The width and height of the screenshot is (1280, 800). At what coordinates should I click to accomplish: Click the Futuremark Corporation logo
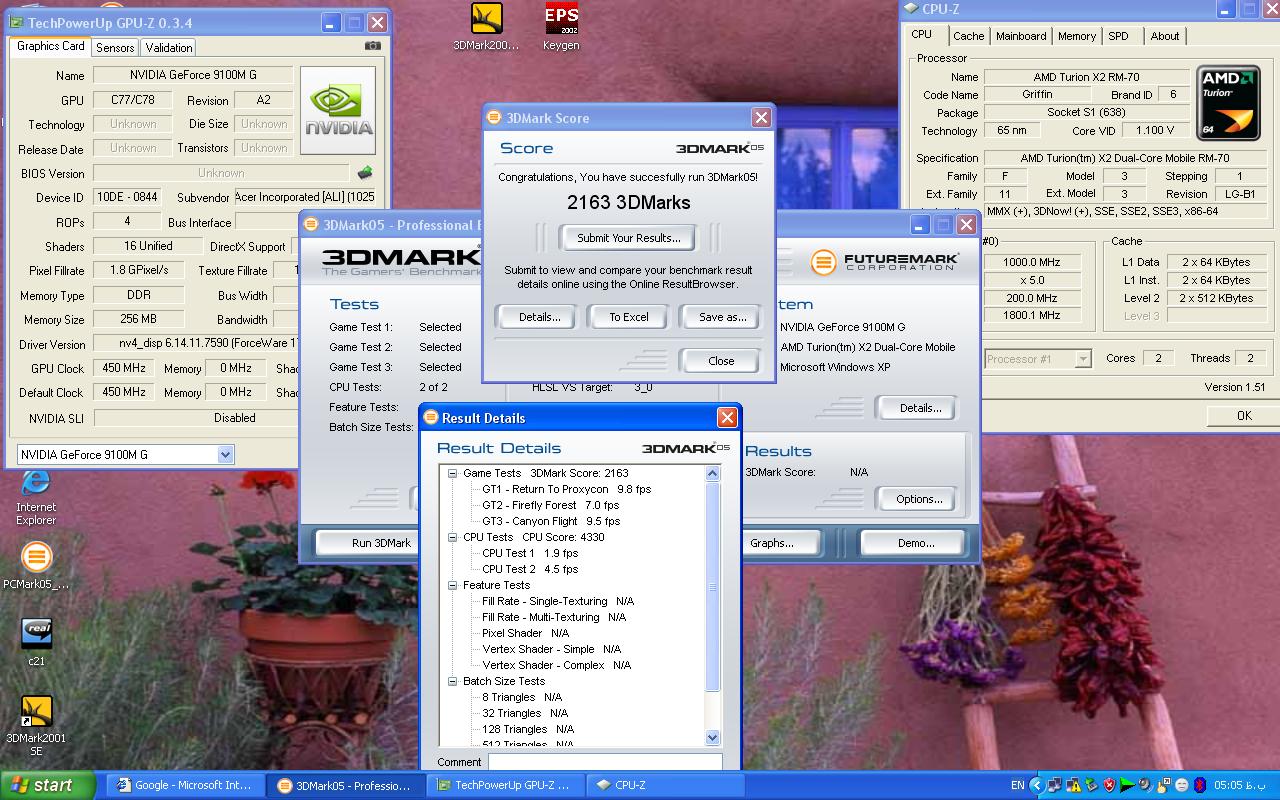[884, 262]
